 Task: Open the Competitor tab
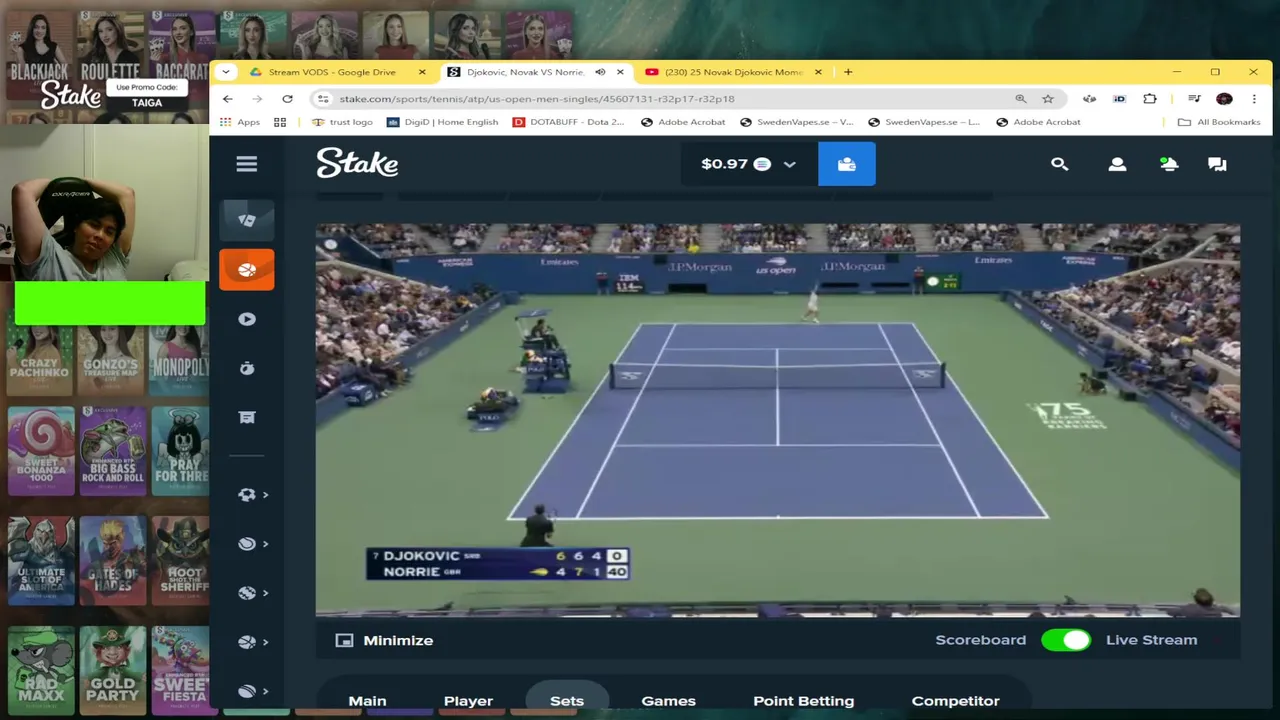tap(955, 701)
